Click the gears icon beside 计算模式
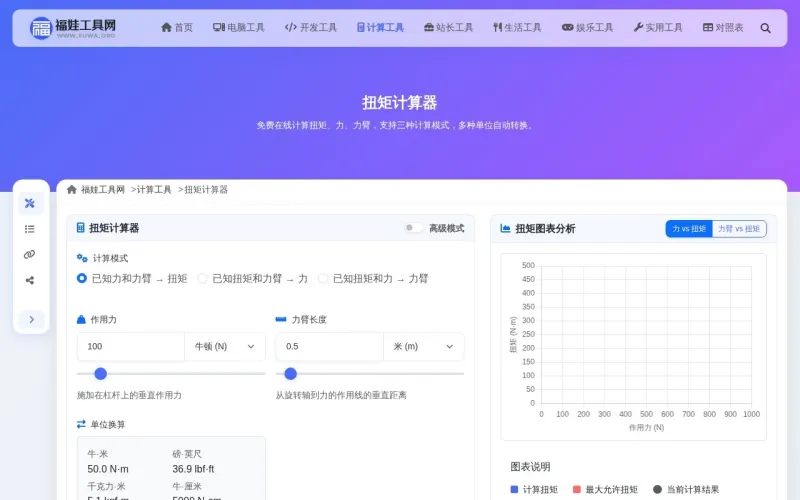The width and height of the screenshot is (800, 500). [x=82, y=258]
